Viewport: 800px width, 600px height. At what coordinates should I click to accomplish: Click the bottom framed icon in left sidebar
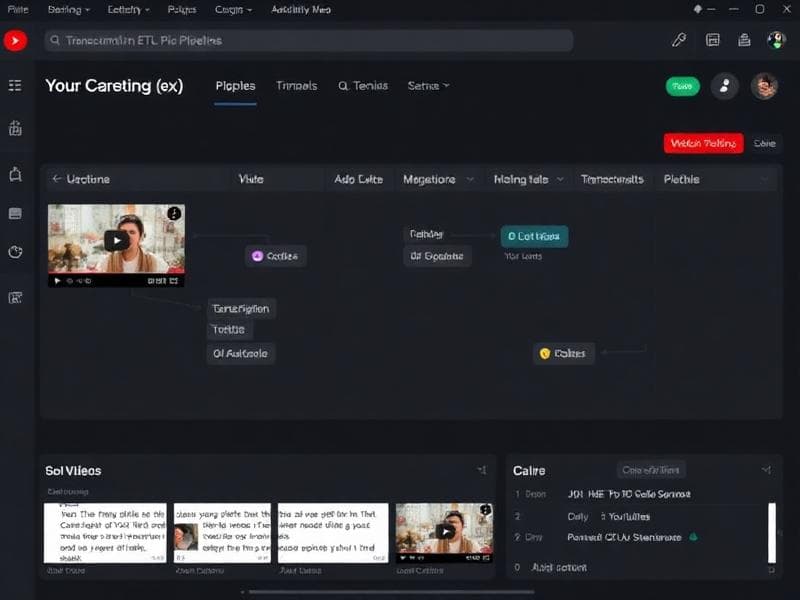pos(15,298)
